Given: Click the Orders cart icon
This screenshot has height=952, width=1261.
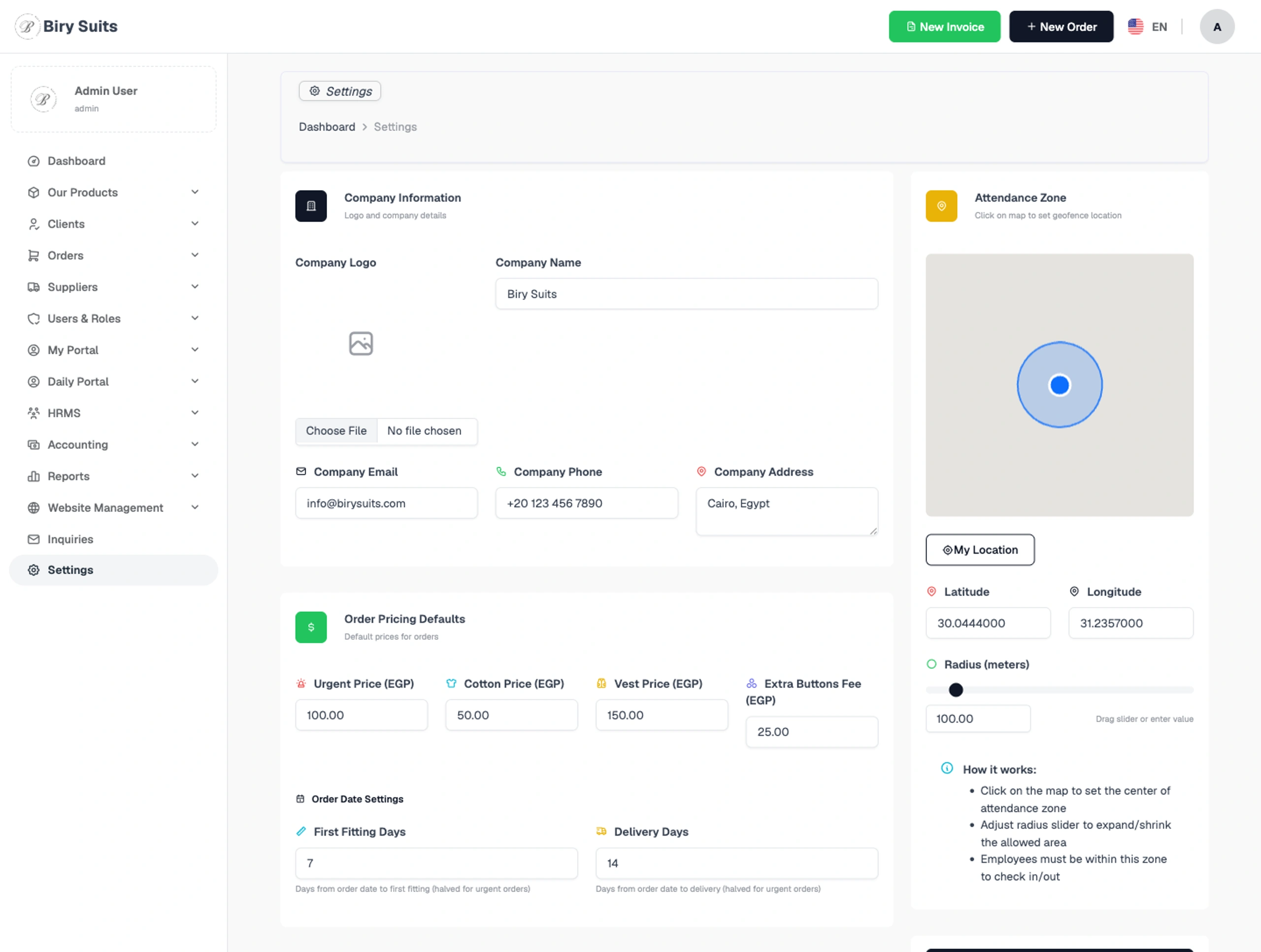Looking at the screenshot, I should [x=33, y=256].
